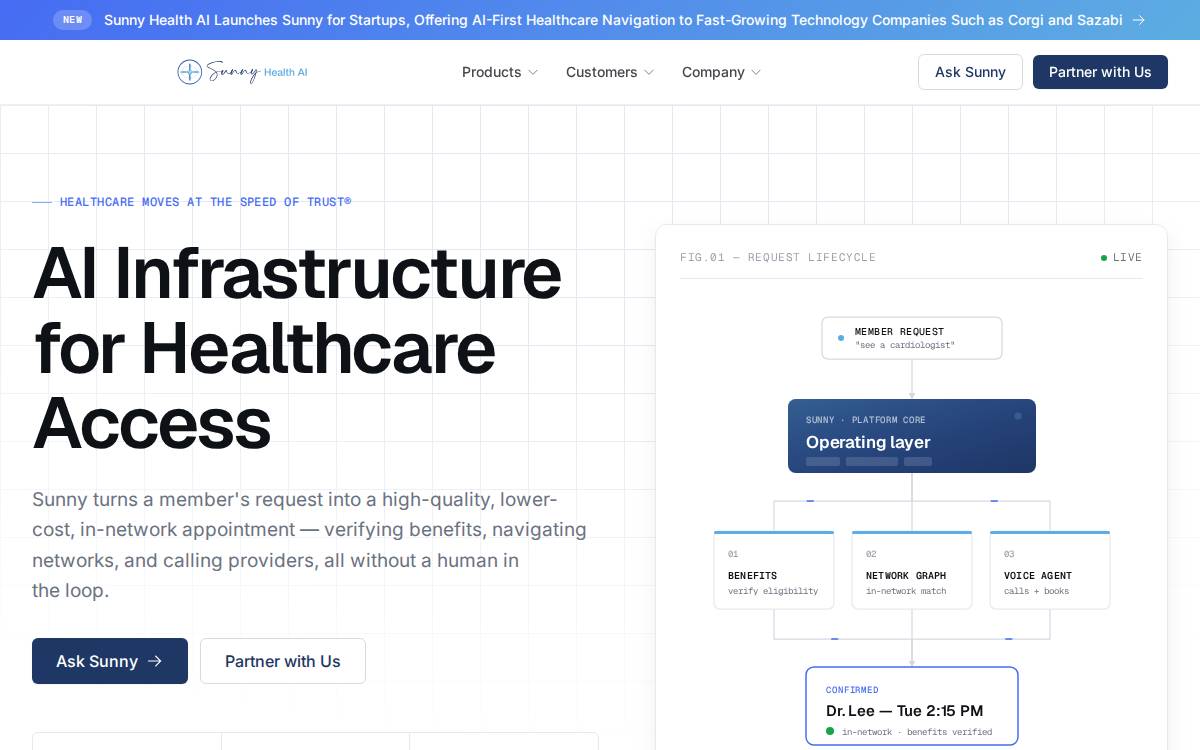The image size is (1200, 750).
Task: Select the 02 Network Graph card
Action: 912,570
